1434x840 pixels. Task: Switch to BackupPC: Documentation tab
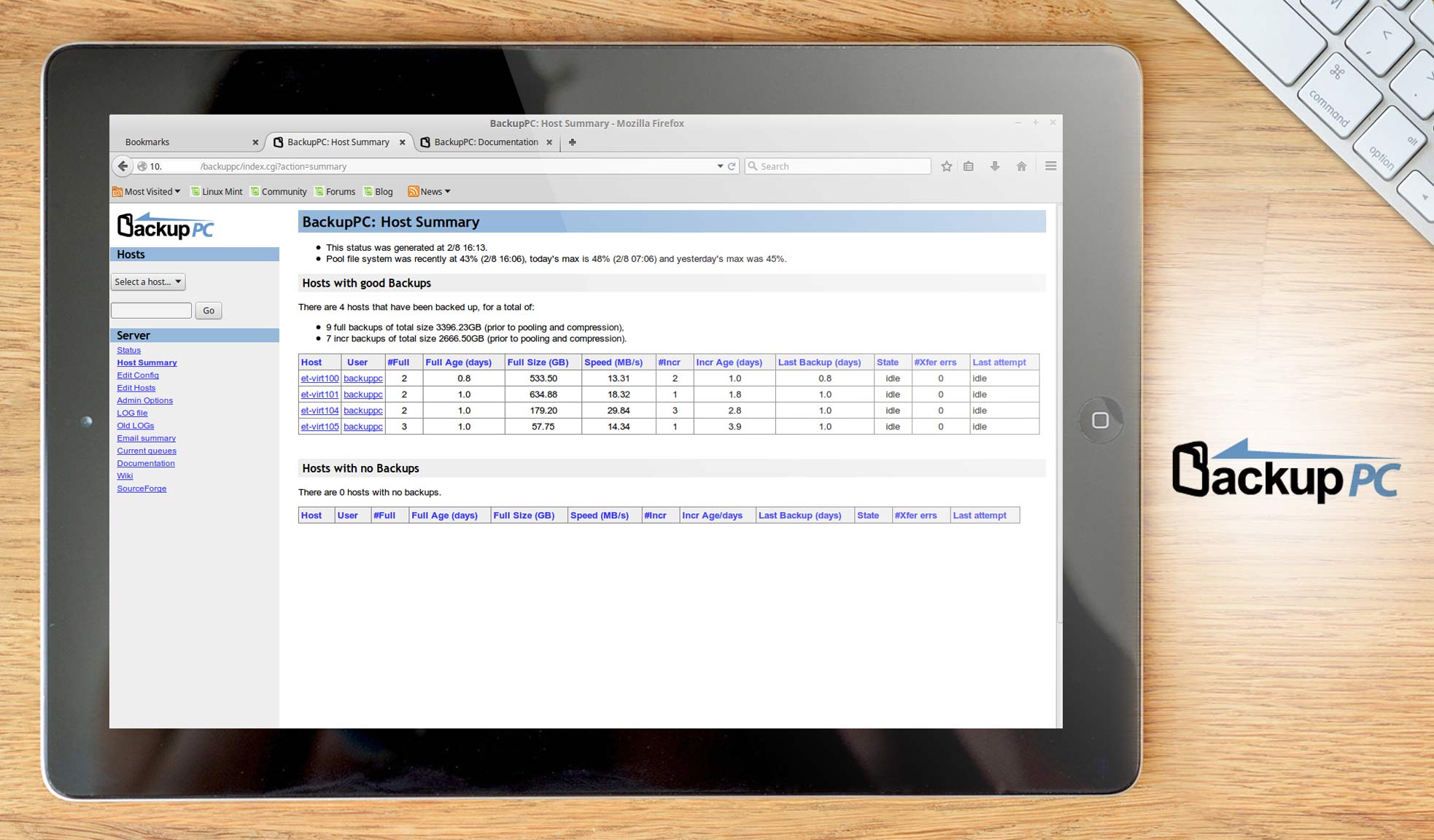486,142
